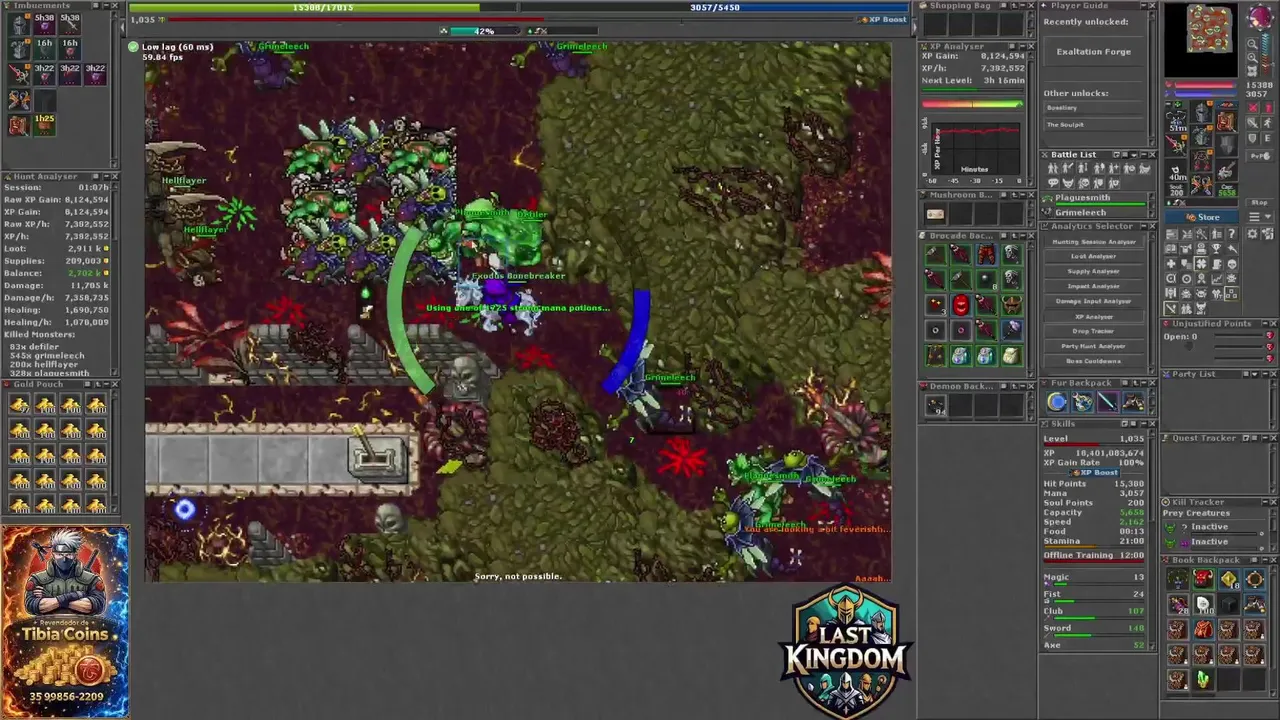This screenshot has width=1280, height=720.
Task: Click the analytics chart sidebar icon
Action: [1216, 279]
